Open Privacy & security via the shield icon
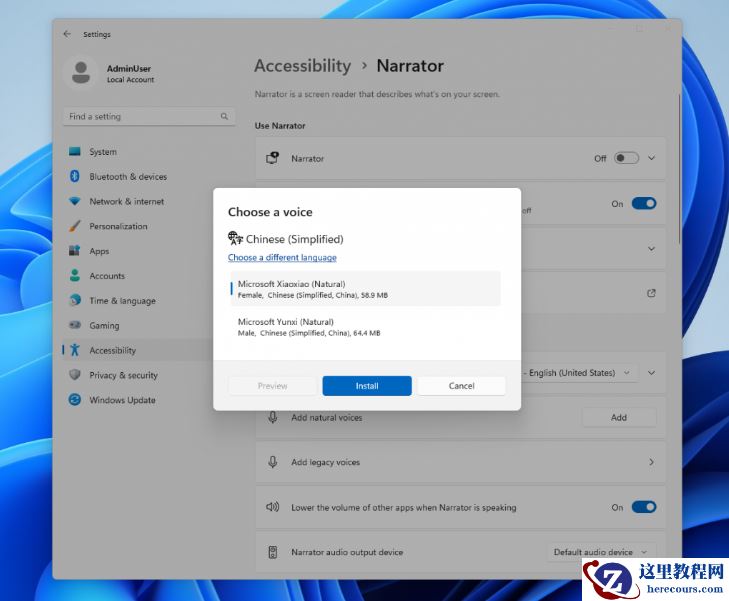 pos(75,375)
